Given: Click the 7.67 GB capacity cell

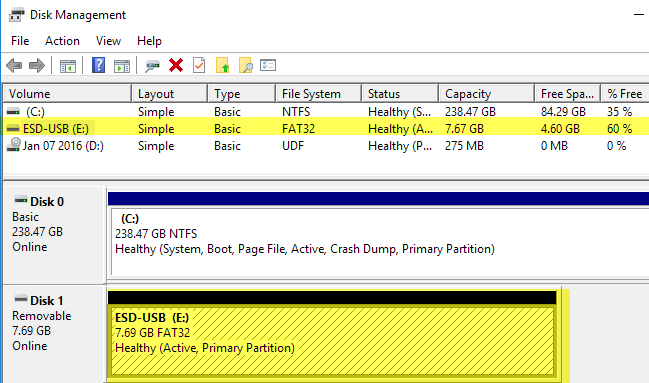Looking at the screenshot, I should (x=464, y=129).
